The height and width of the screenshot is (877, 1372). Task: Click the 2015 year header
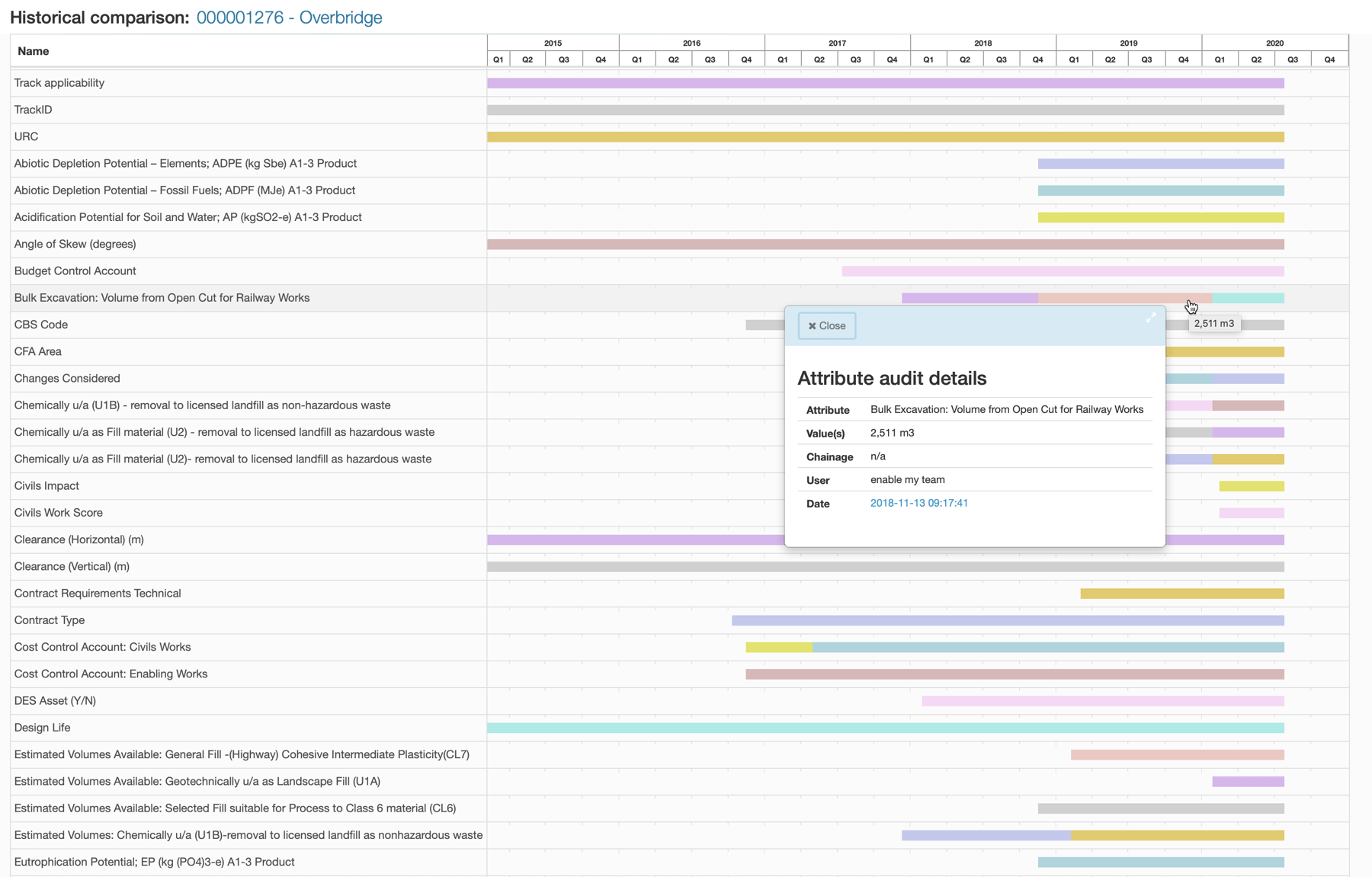(553, 43)
